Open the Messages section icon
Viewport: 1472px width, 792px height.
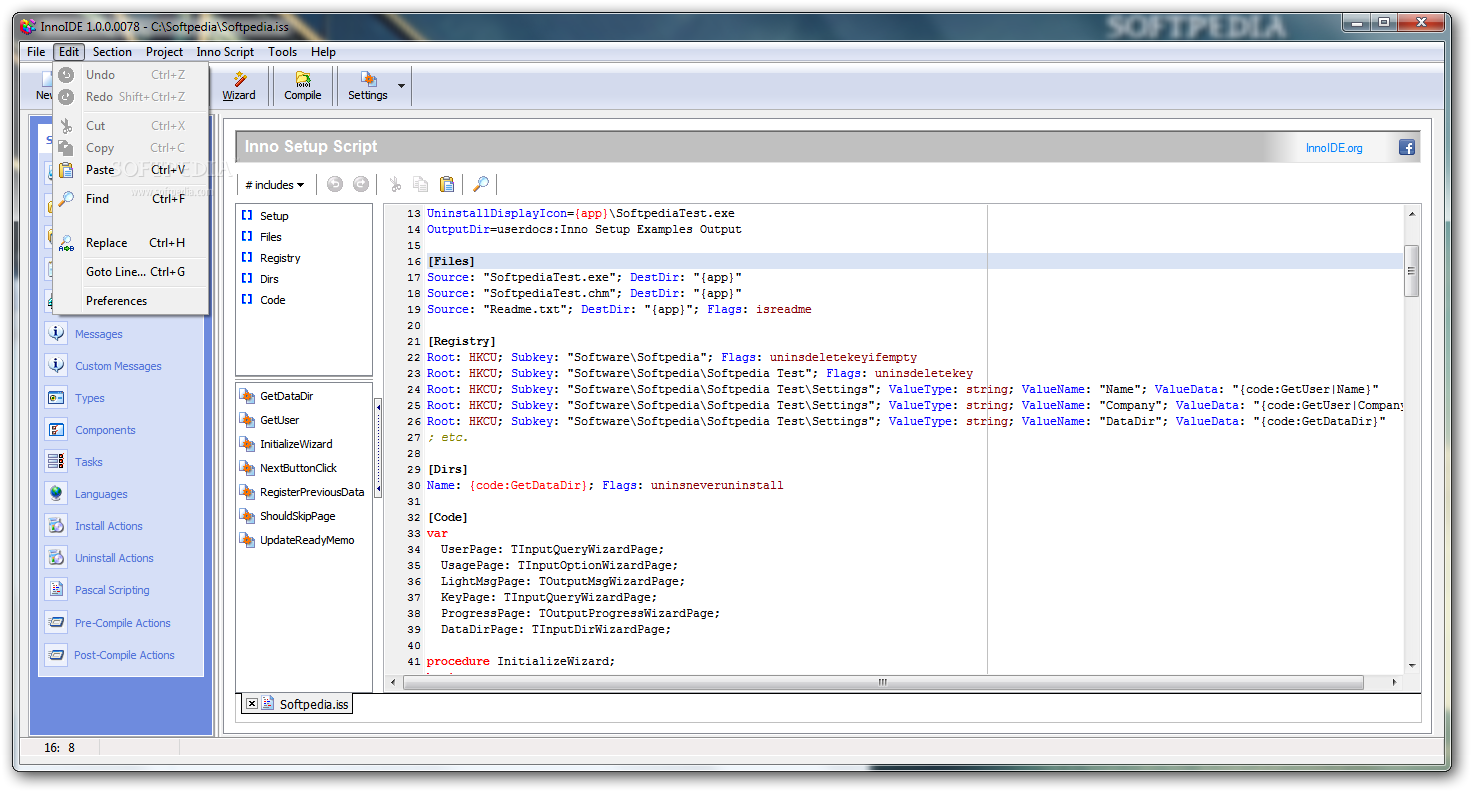[57, 334]
